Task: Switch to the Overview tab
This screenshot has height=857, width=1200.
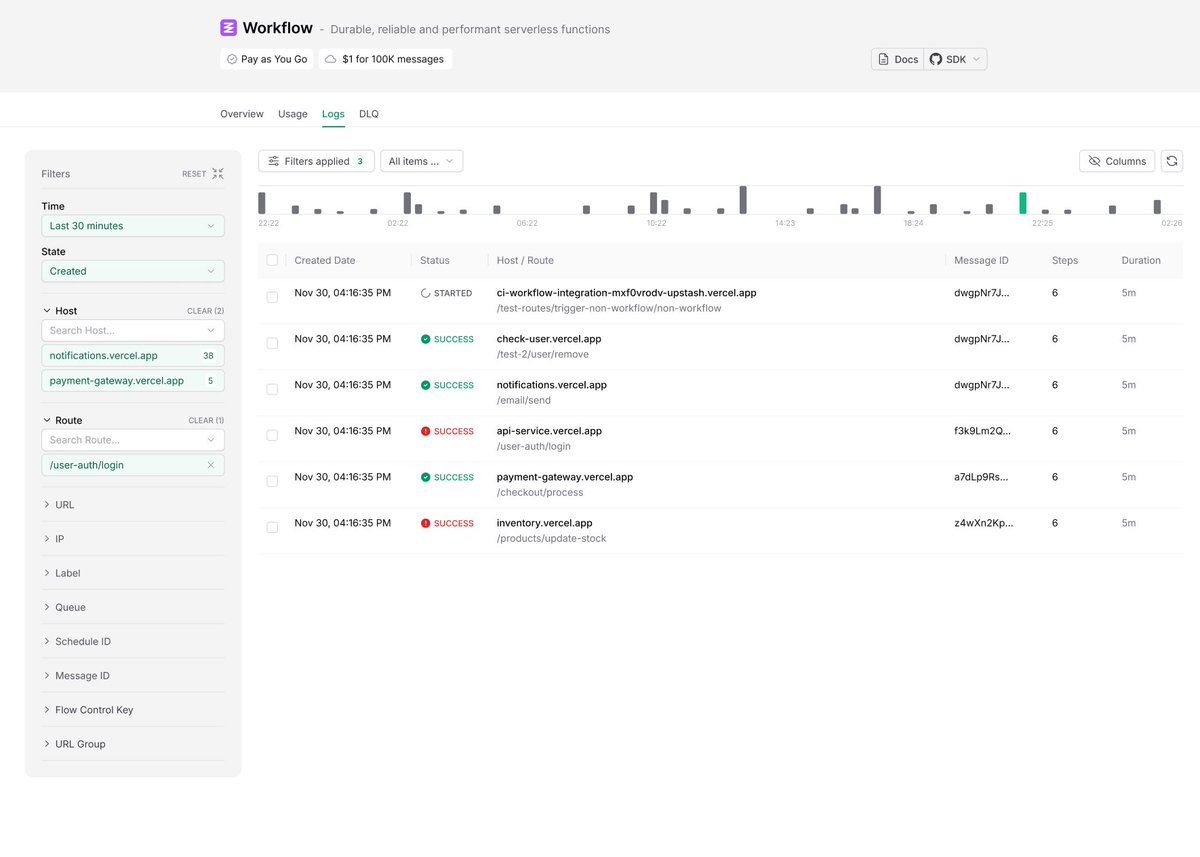Action: point(242,114)
